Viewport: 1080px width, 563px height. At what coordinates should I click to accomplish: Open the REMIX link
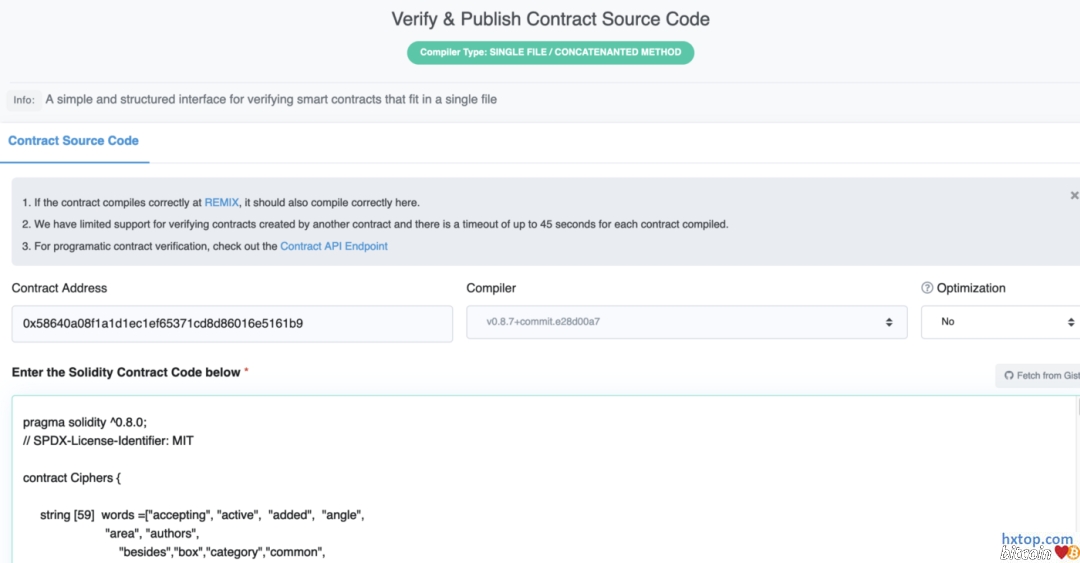222,202
